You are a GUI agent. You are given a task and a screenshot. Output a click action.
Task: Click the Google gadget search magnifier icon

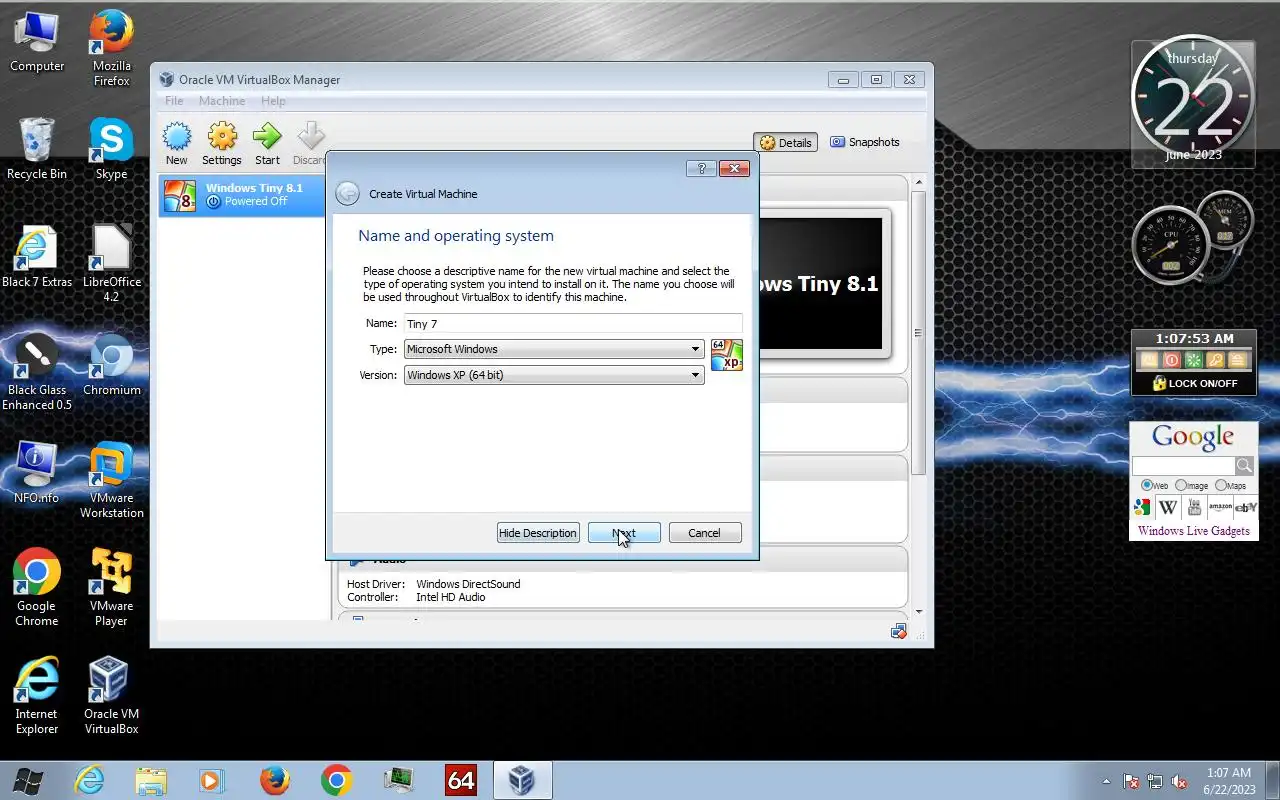(x=1244, y=465)
